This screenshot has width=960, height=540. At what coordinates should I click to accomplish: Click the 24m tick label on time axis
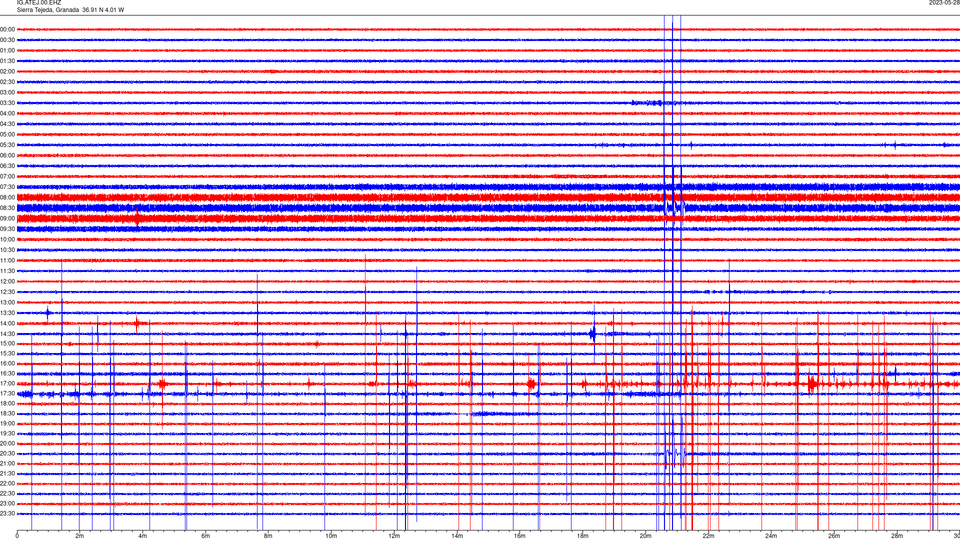click(x=771, y=536)
